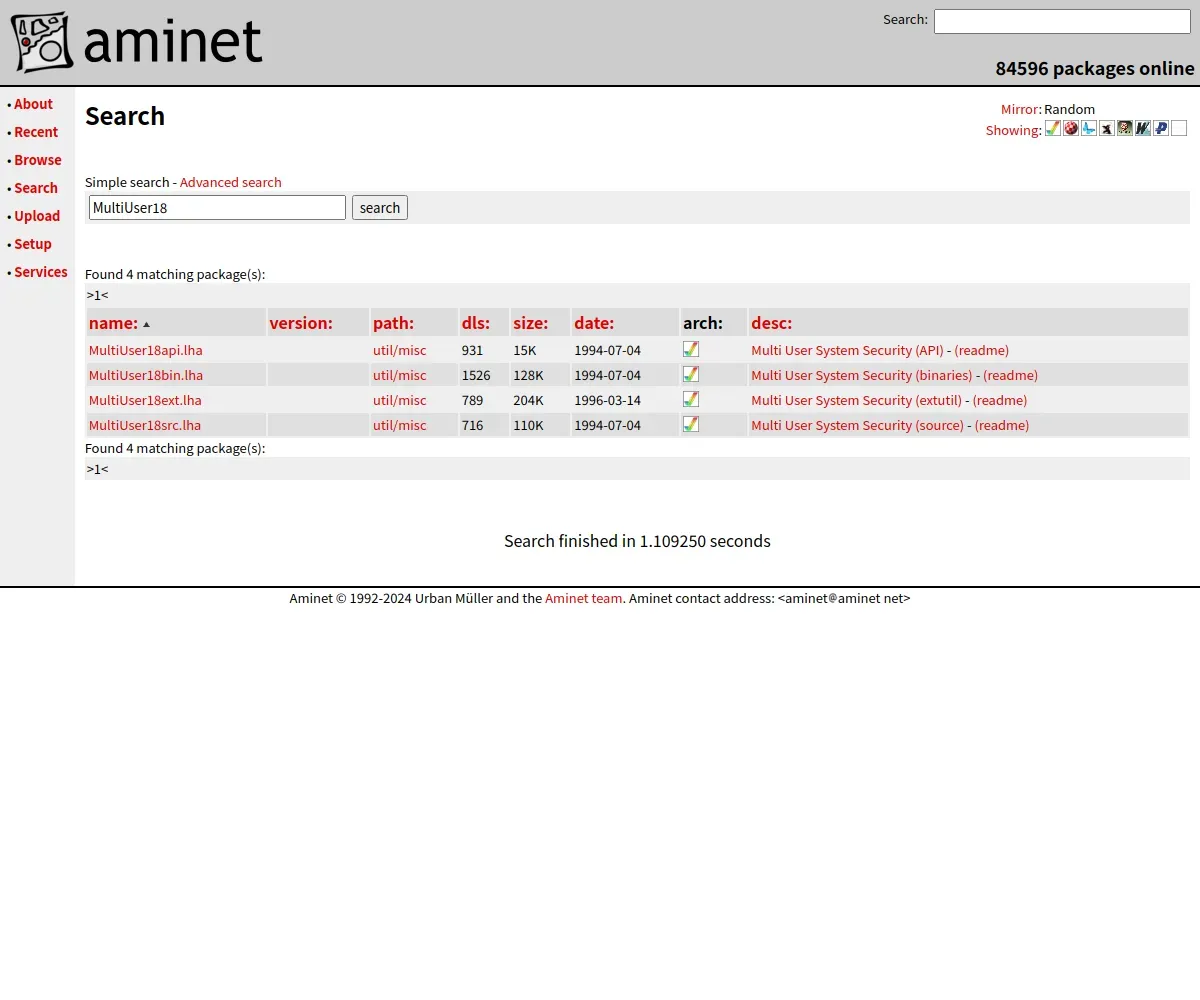The height and width of the screenshot is (1000, 1200).
Task: Click the Random mirror value
Action: coord(1069,109)
